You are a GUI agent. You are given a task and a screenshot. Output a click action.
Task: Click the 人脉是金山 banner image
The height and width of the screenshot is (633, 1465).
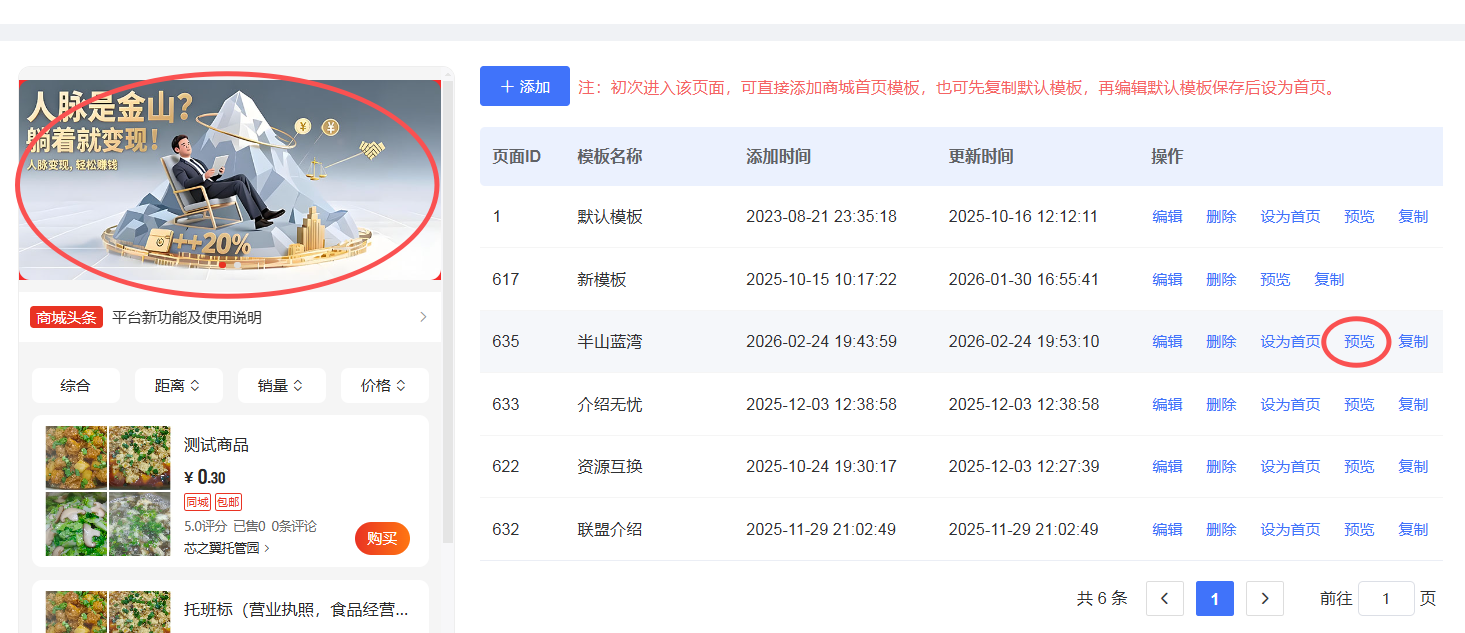tap(230, 180)
